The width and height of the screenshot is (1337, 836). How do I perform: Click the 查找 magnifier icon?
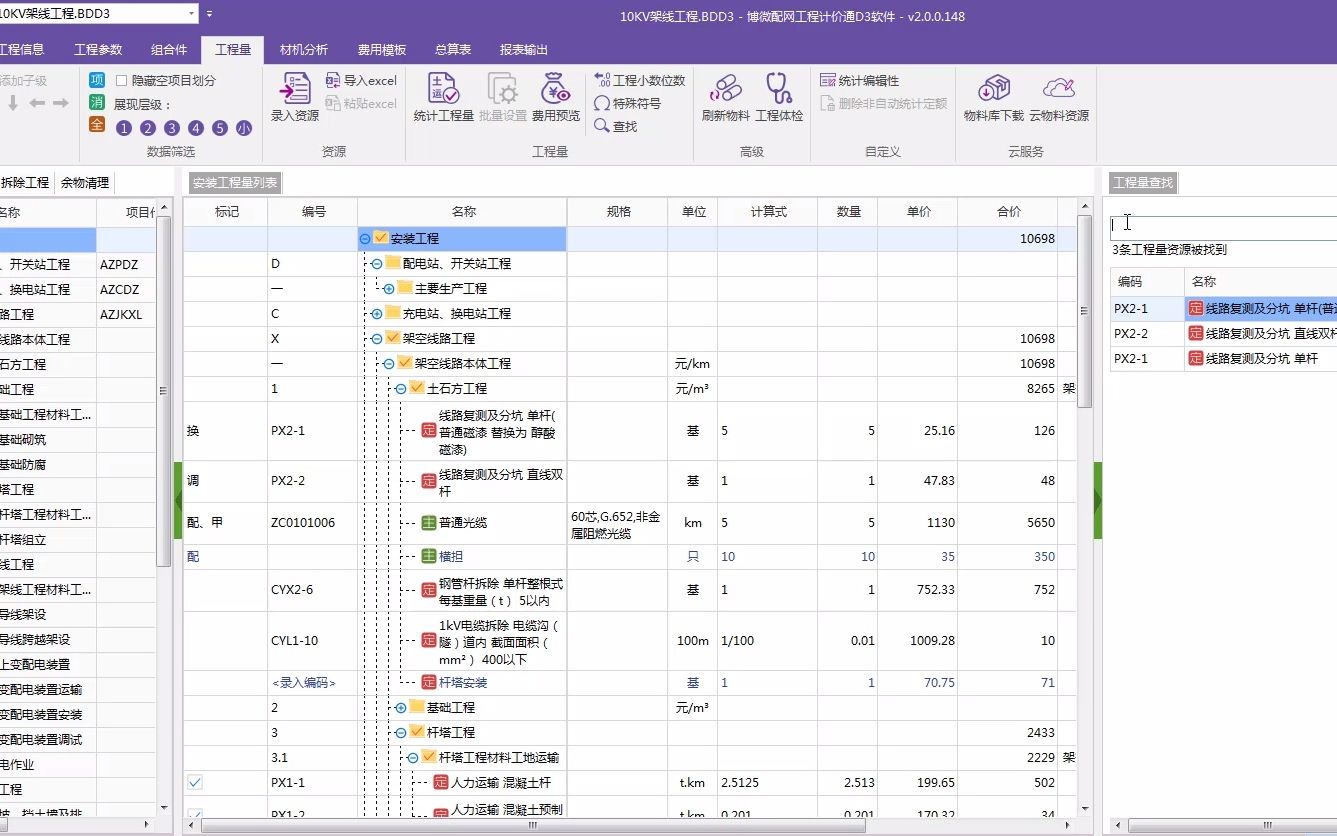tap(601, 127)
